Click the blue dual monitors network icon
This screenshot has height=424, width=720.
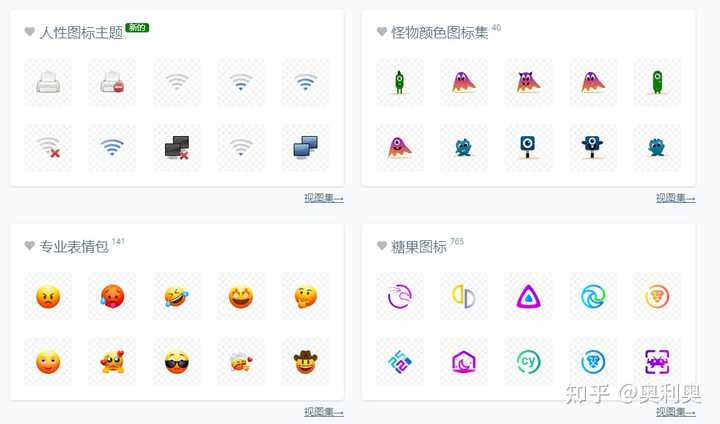[x=305, y=147]
